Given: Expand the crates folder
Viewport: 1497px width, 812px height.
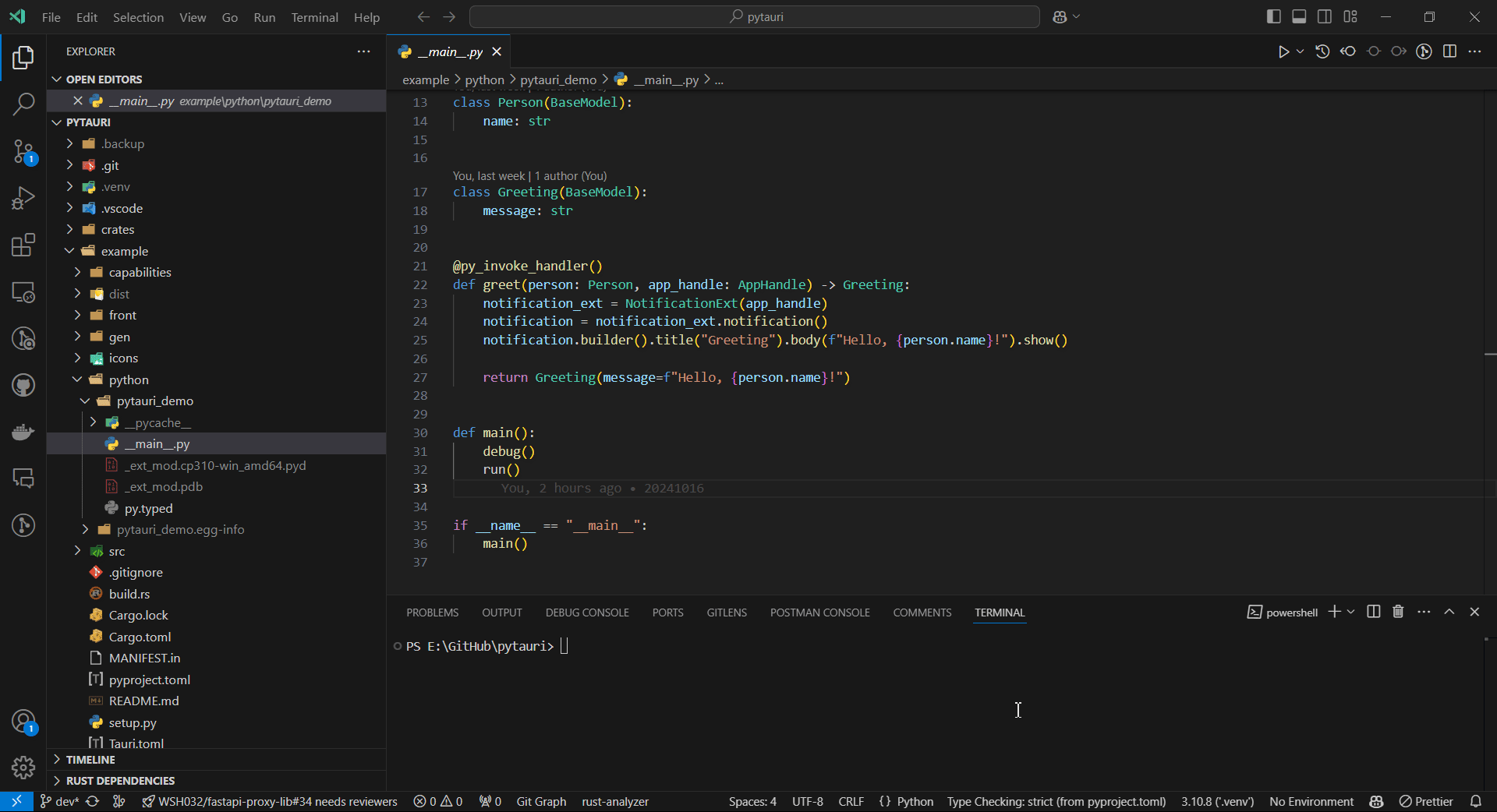Looking at the screenshot, I should (117, 229).
